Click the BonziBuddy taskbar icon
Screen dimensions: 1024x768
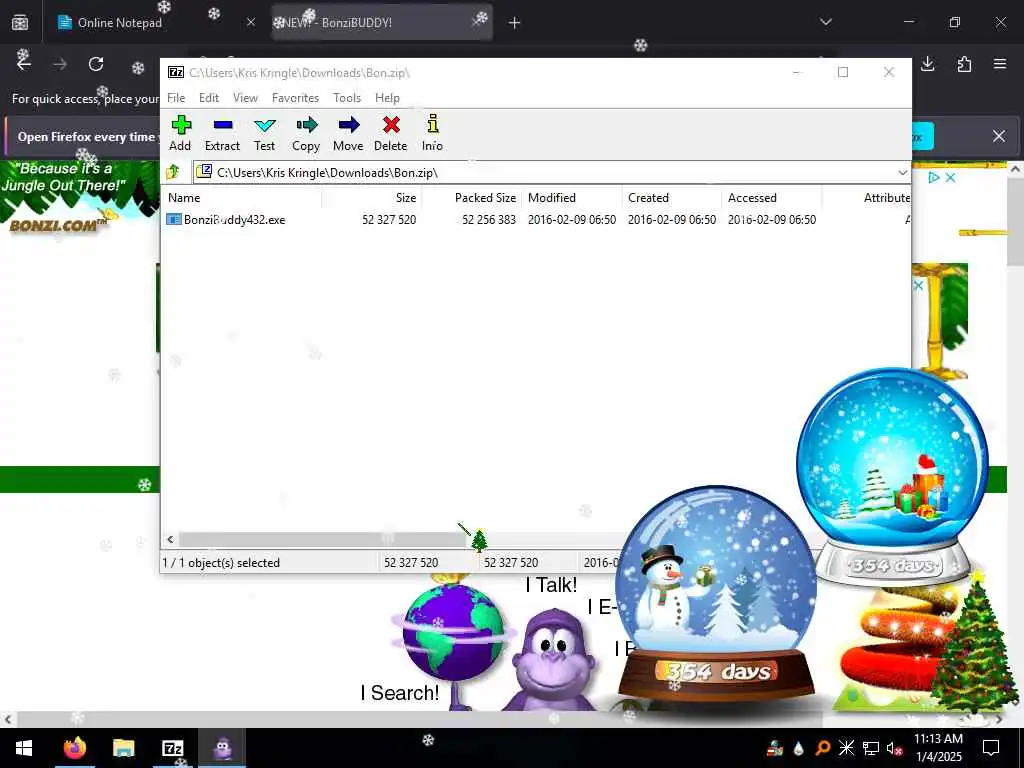coord(223,748)
